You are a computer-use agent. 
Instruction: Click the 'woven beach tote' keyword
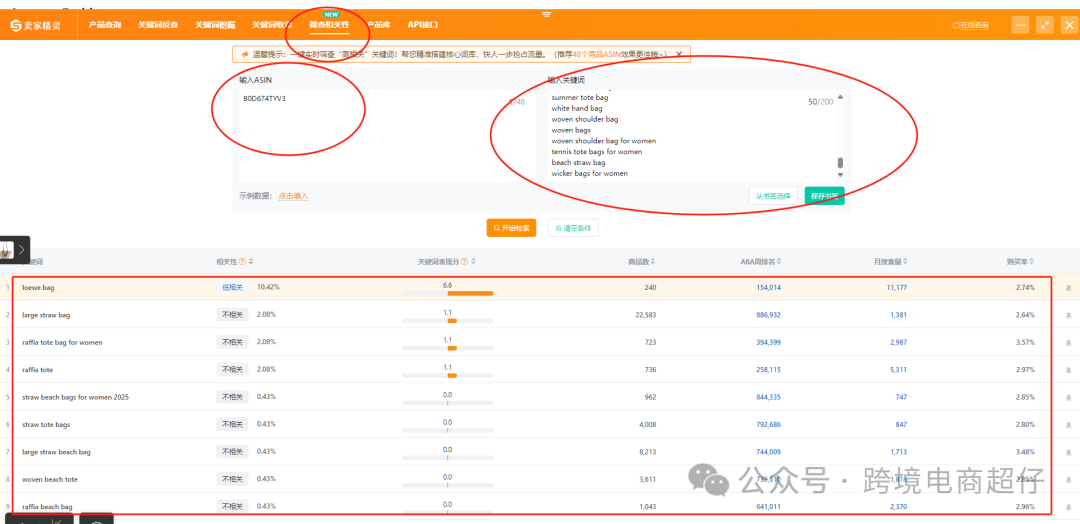50,479
